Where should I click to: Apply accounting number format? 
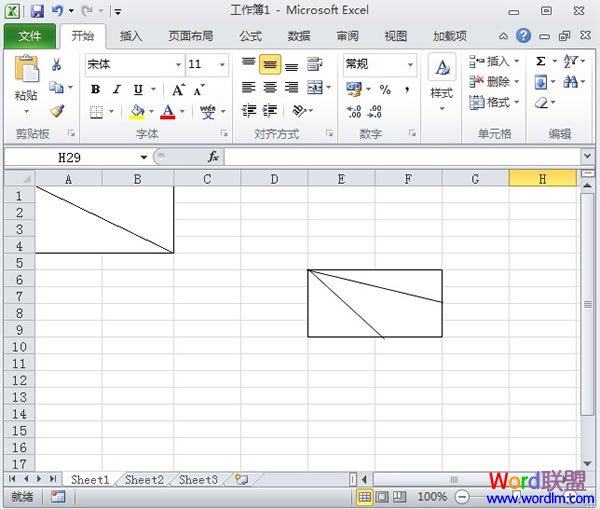point(354,89)
